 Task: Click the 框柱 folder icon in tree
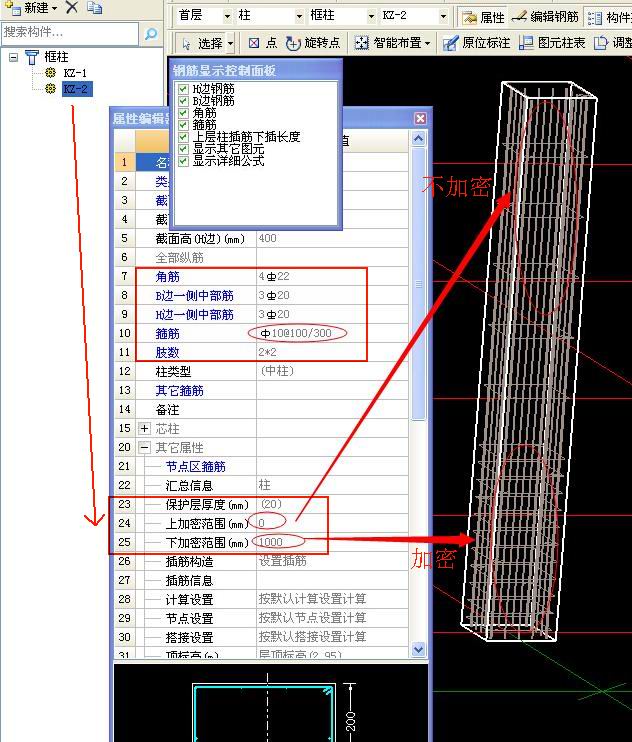click(x=31, y=57)
